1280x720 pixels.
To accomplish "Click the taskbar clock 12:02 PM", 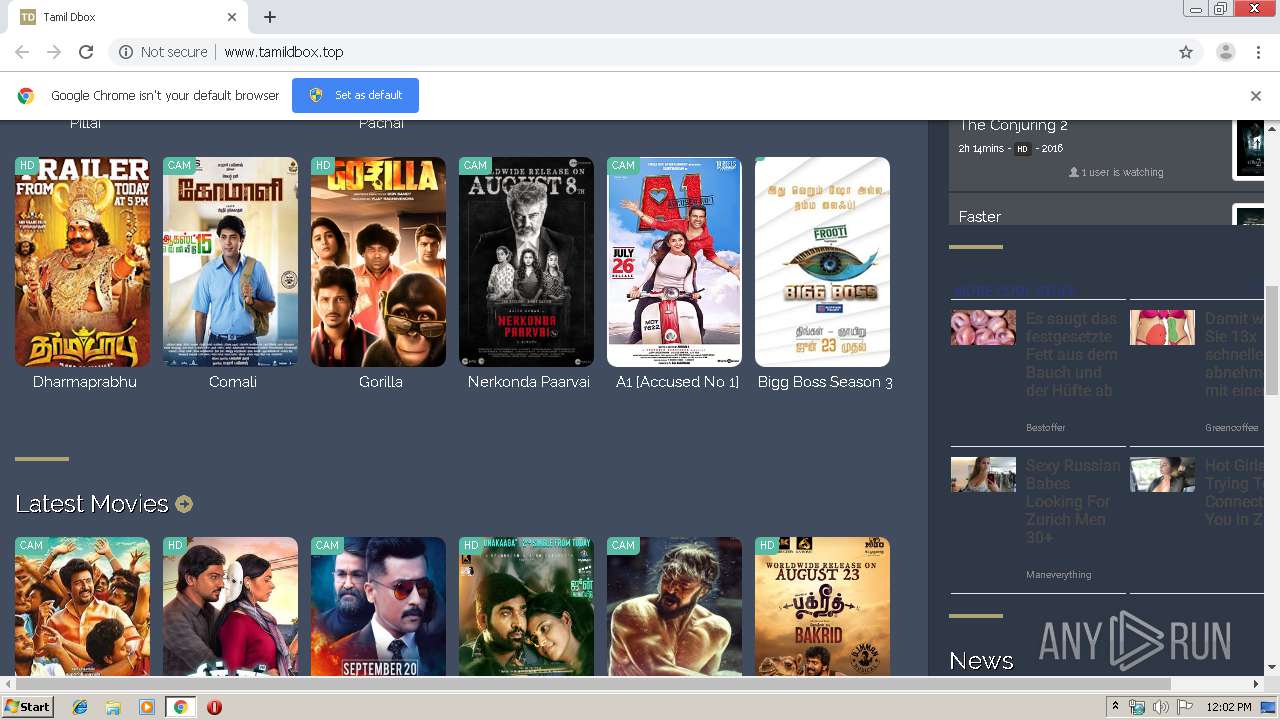I will (1229, 707).
